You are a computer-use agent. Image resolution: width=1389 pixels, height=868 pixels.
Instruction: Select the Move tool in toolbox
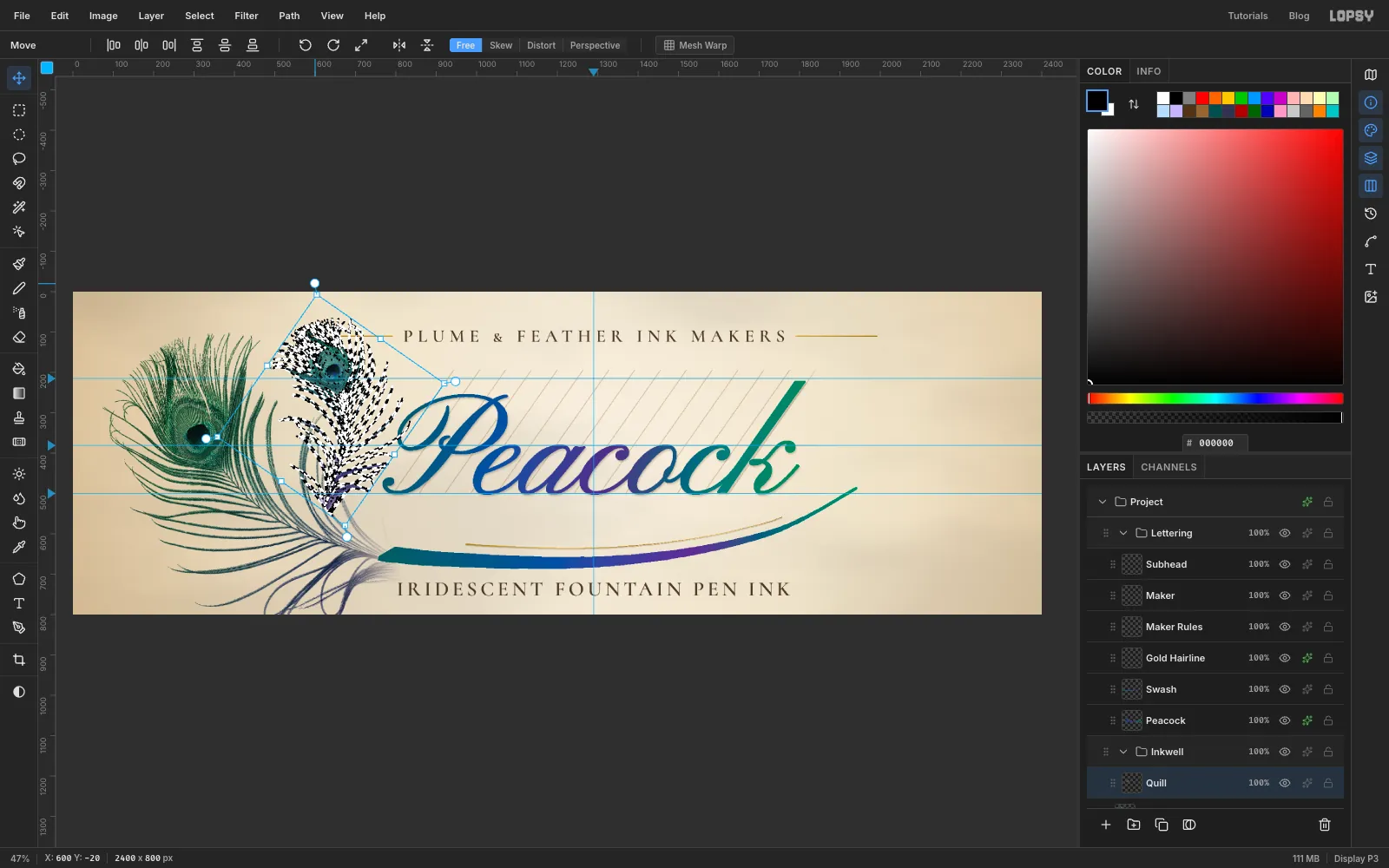pyautogui.click(x=19, y=78)
